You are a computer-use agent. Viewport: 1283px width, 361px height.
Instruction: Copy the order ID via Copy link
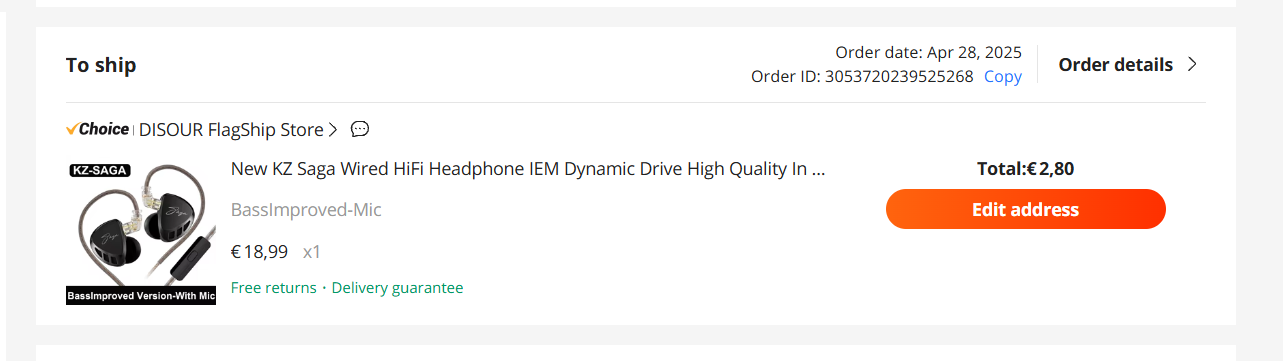(x=1002, y=76)
